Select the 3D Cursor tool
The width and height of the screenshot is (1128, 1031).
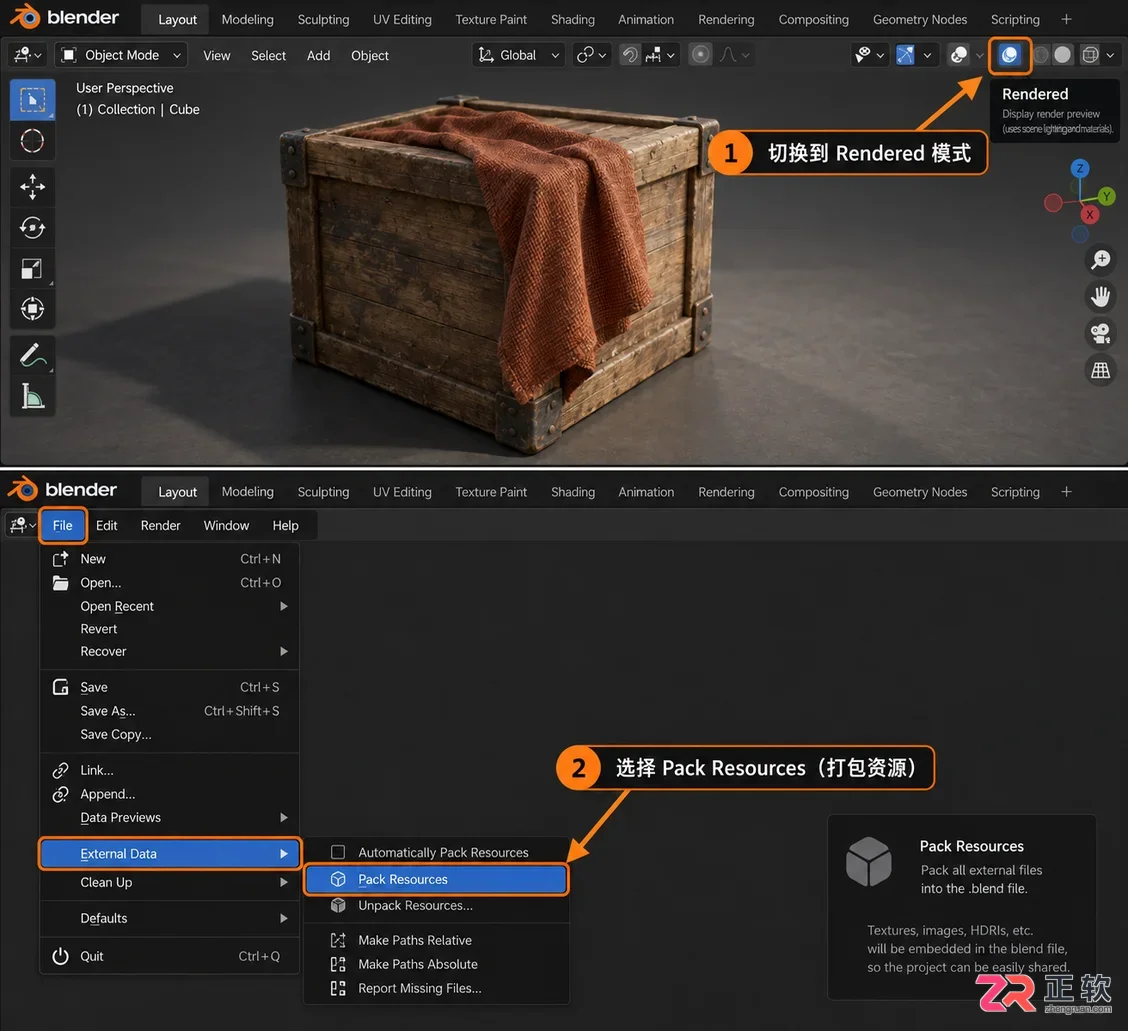coord(32,140)
